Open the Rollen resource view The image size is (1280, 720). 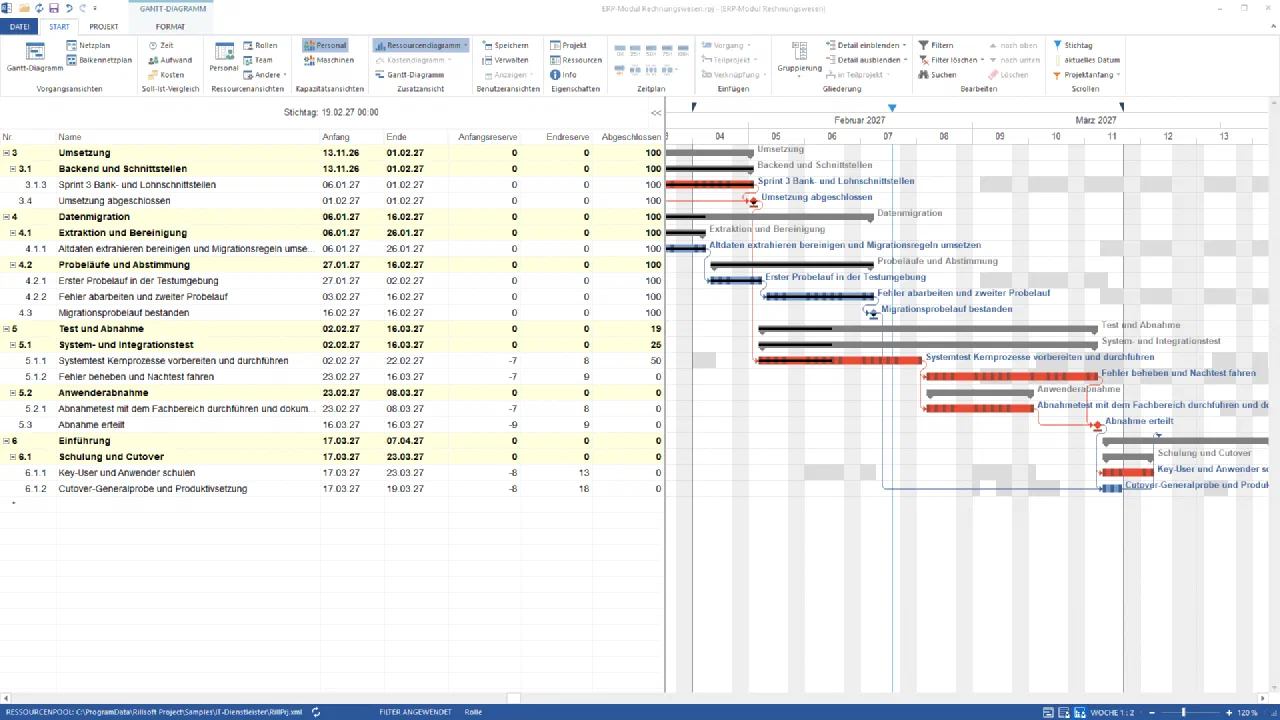tap(260, 45)
